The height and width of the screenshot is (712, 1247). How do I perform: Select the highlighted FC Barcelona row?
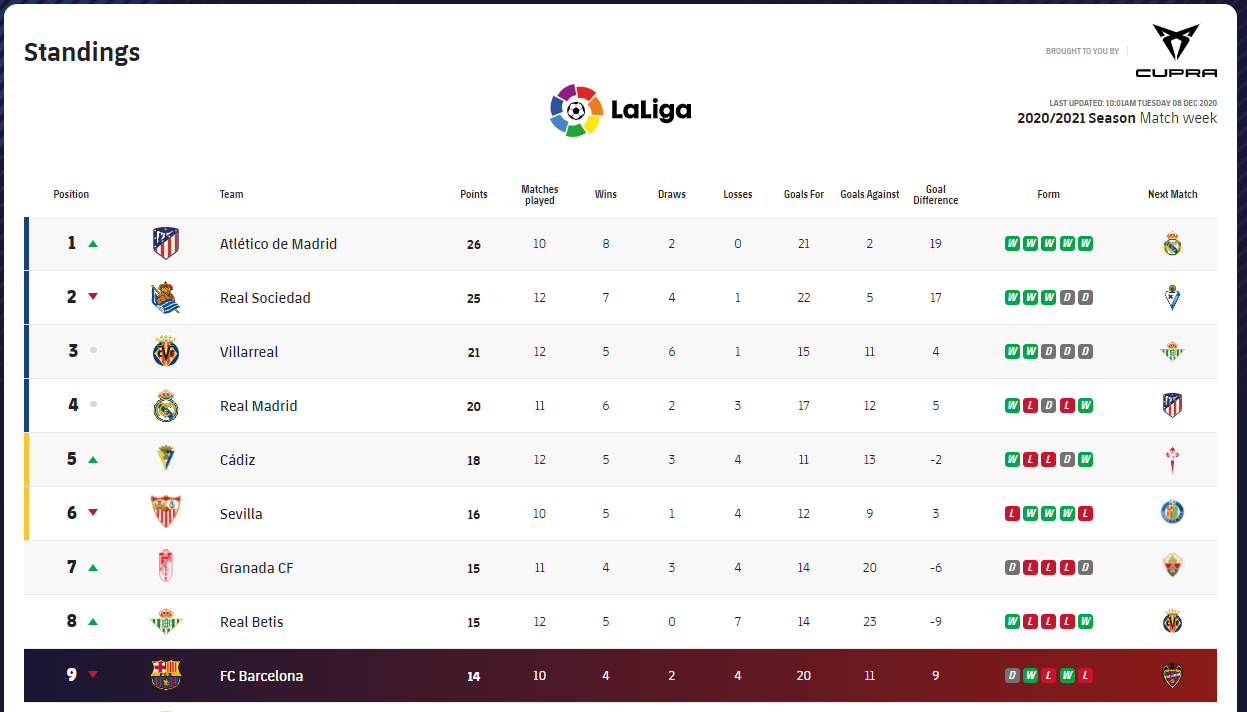pyautogui.click(x=620, y=676)
